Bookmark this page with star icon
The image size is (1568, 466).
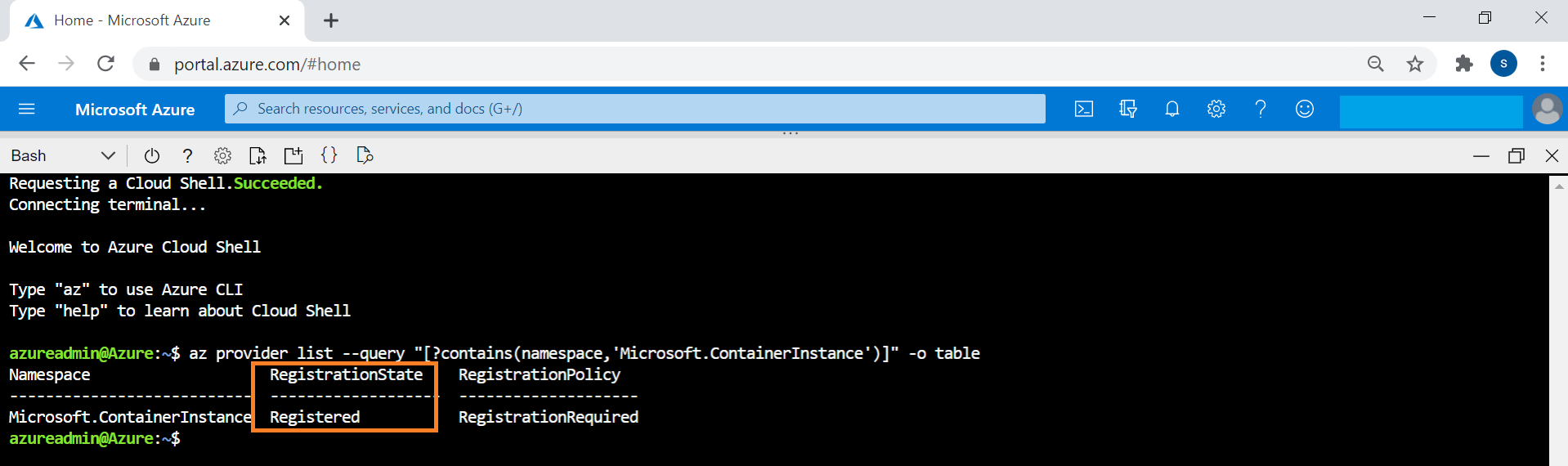(x=1415, y=64)
